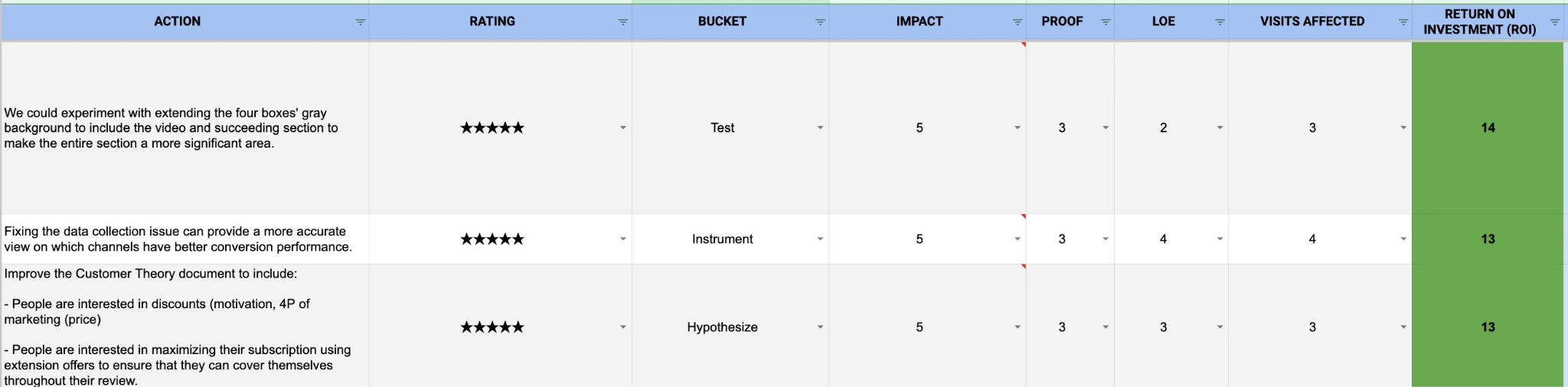This screenshot has width=1568, height=387.
Task: Open the impact dropdown in the Instrument row
Action: pos(1018,239)
